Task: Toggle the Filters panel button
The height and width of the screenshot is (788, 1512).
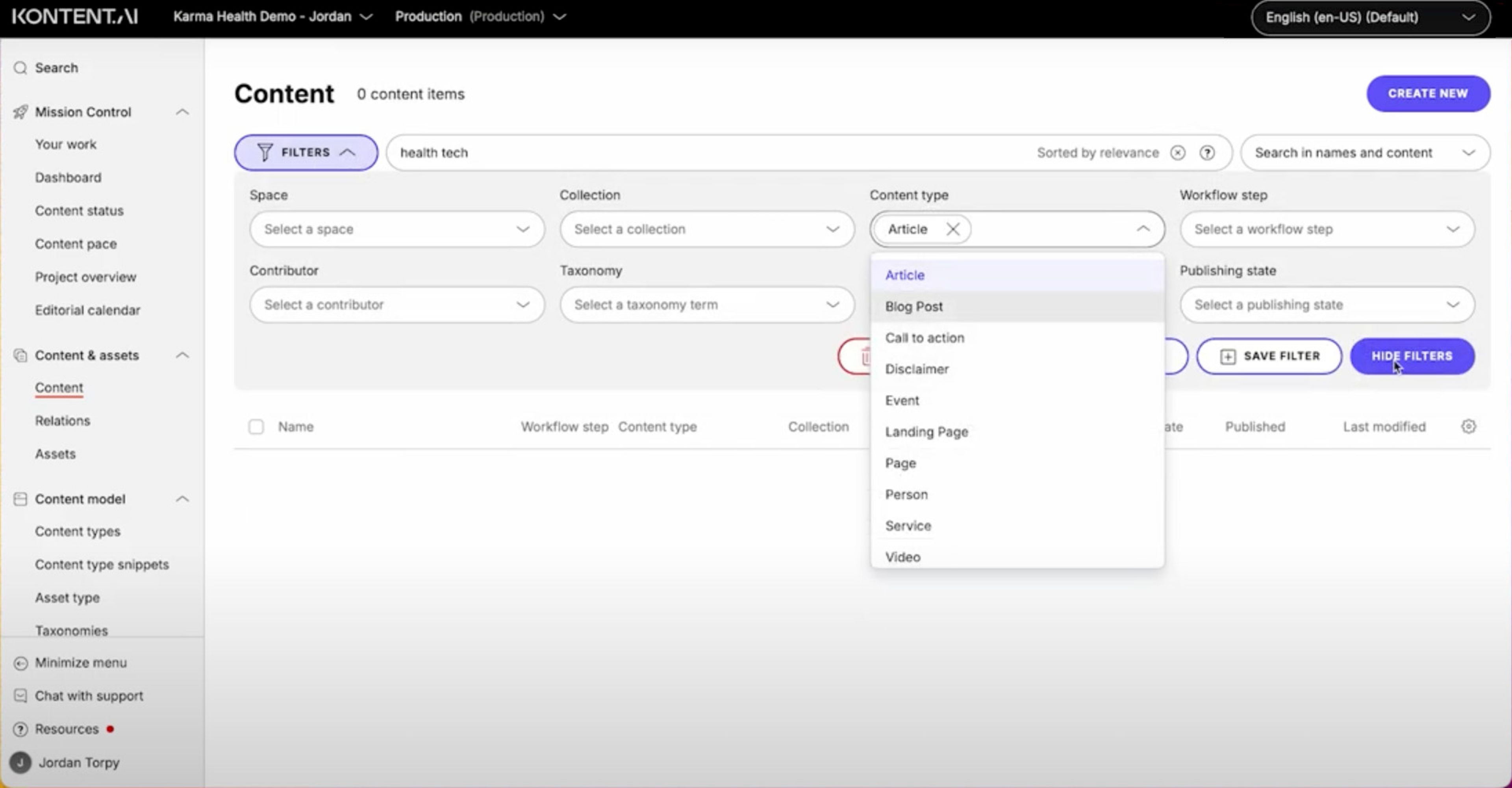Action: pyautogui.click(x=306, y=152)
